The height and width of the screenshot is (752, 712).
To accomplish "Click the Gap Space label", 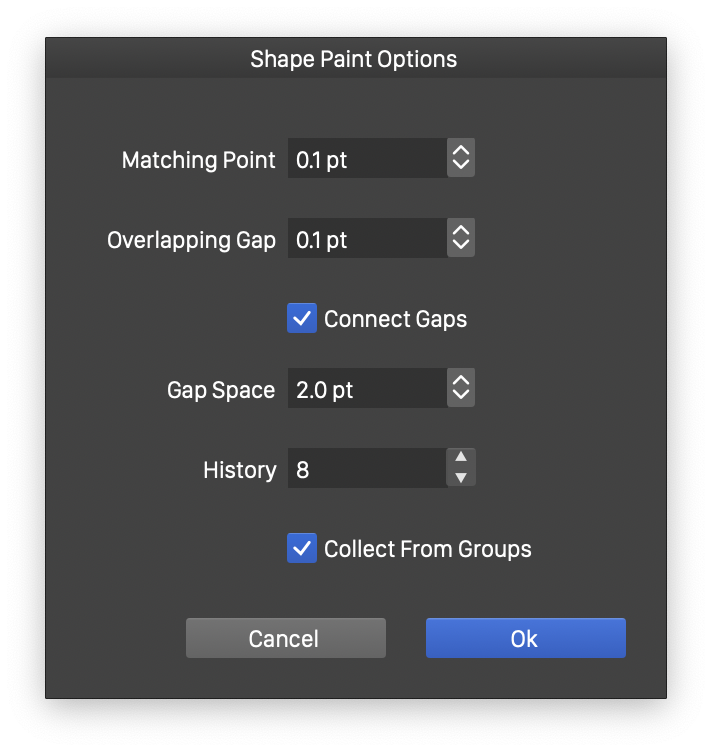I will click(x=220, y=390).
